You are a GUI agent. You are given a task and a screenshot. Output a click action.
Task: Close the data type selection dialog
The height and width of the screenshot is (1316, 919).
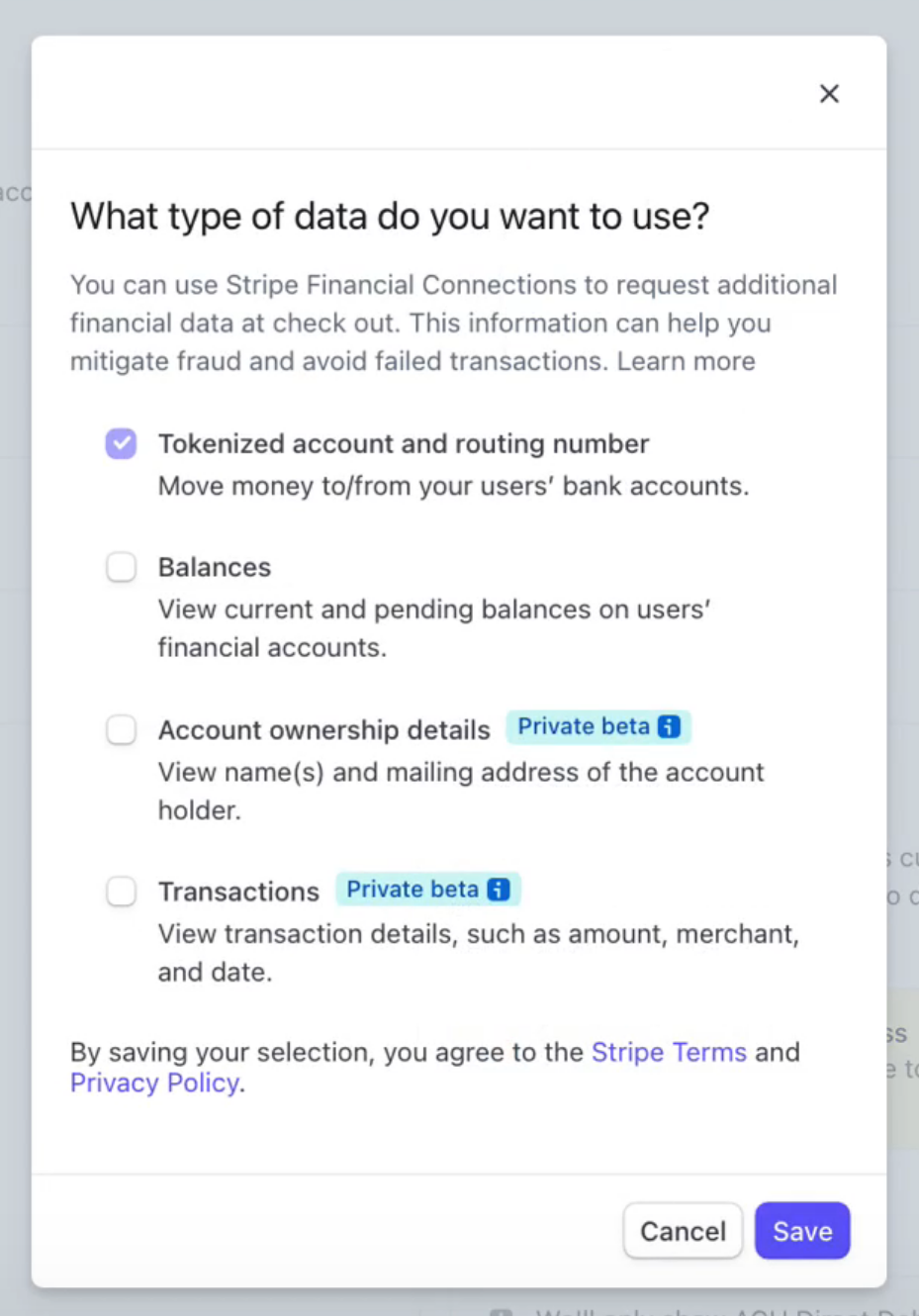[x=829, y=93]
